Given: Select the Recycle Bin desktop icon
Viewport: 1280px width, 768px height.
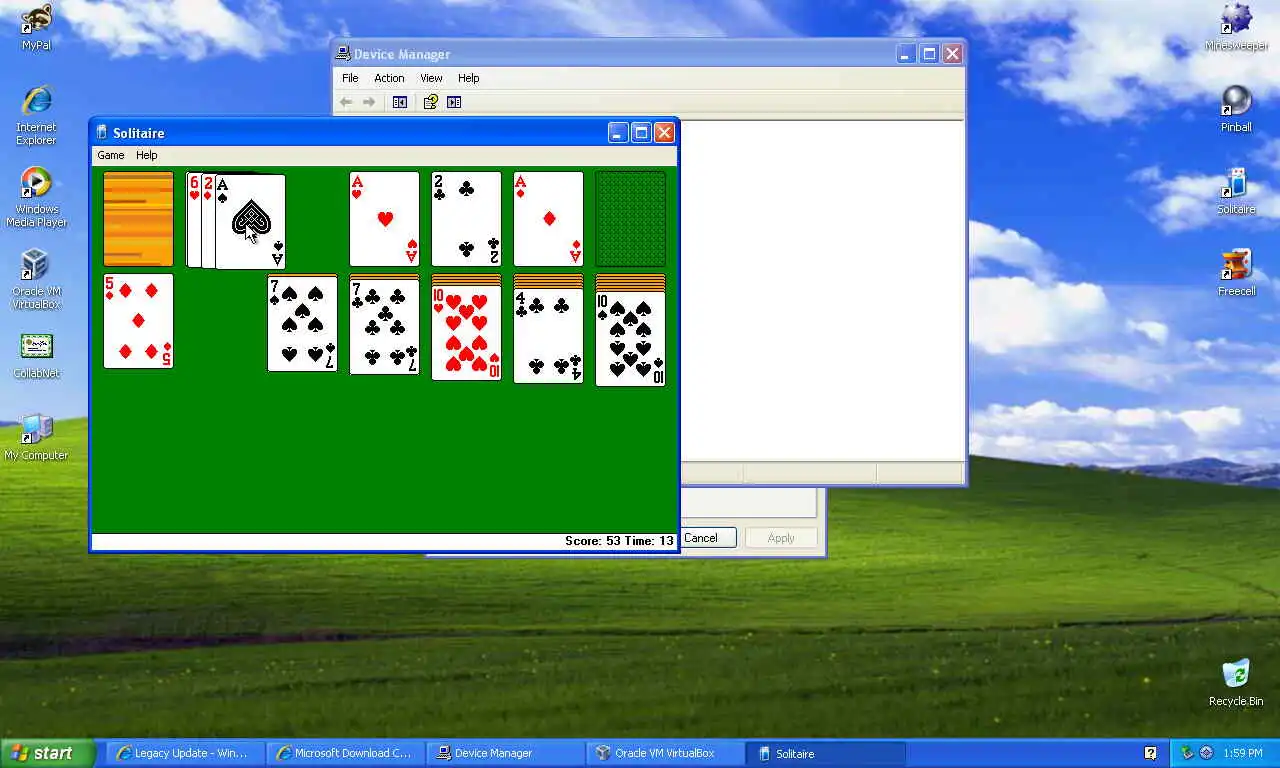Looking at the screenshot, I should 1236,684.
